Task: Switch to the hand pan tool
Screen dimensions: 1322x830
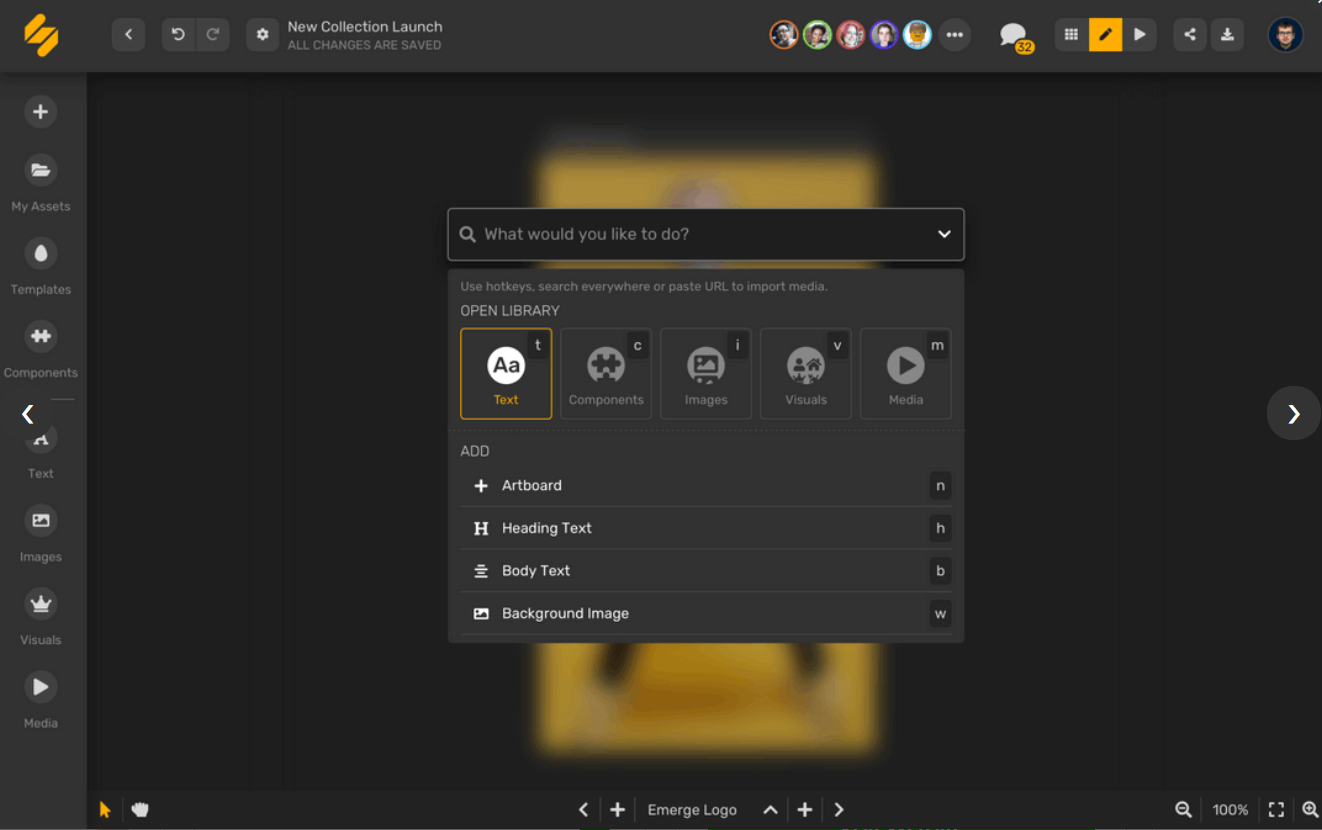Action: pyautogui.click(x=140, y=808)
